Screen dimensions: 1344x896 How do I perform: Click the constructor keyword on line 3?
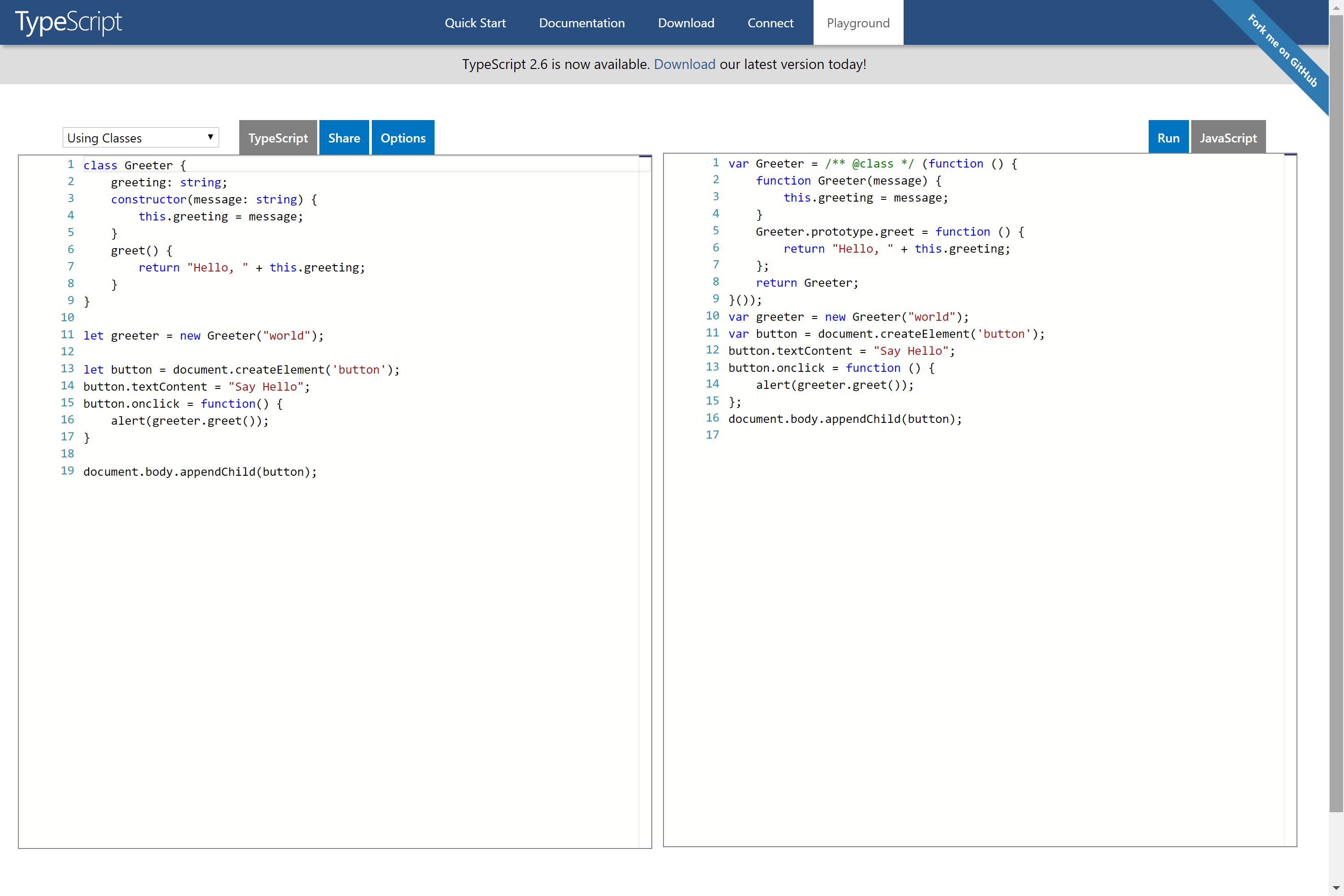point(149,199)
